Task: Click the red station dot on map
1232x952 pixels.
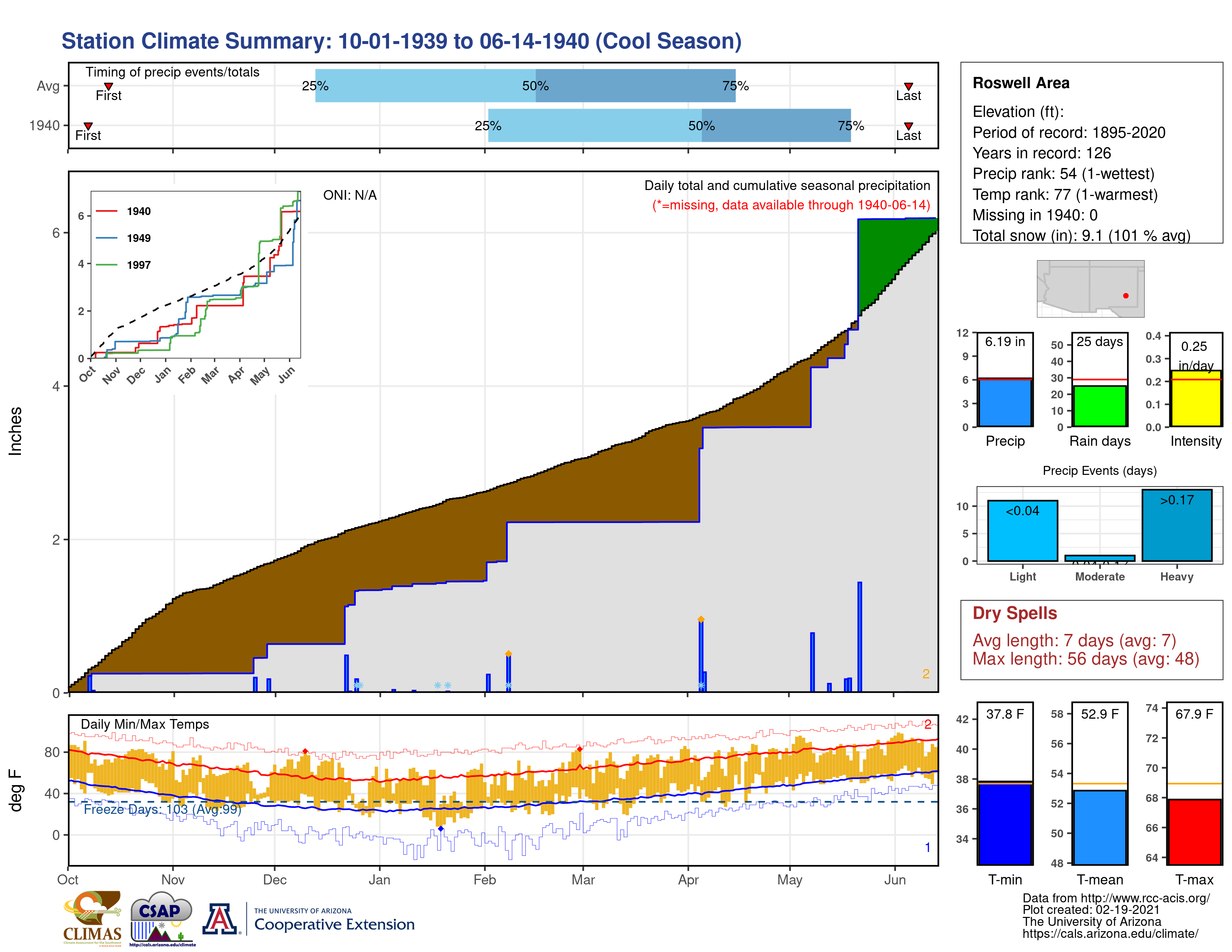Action: point(1125,296)
